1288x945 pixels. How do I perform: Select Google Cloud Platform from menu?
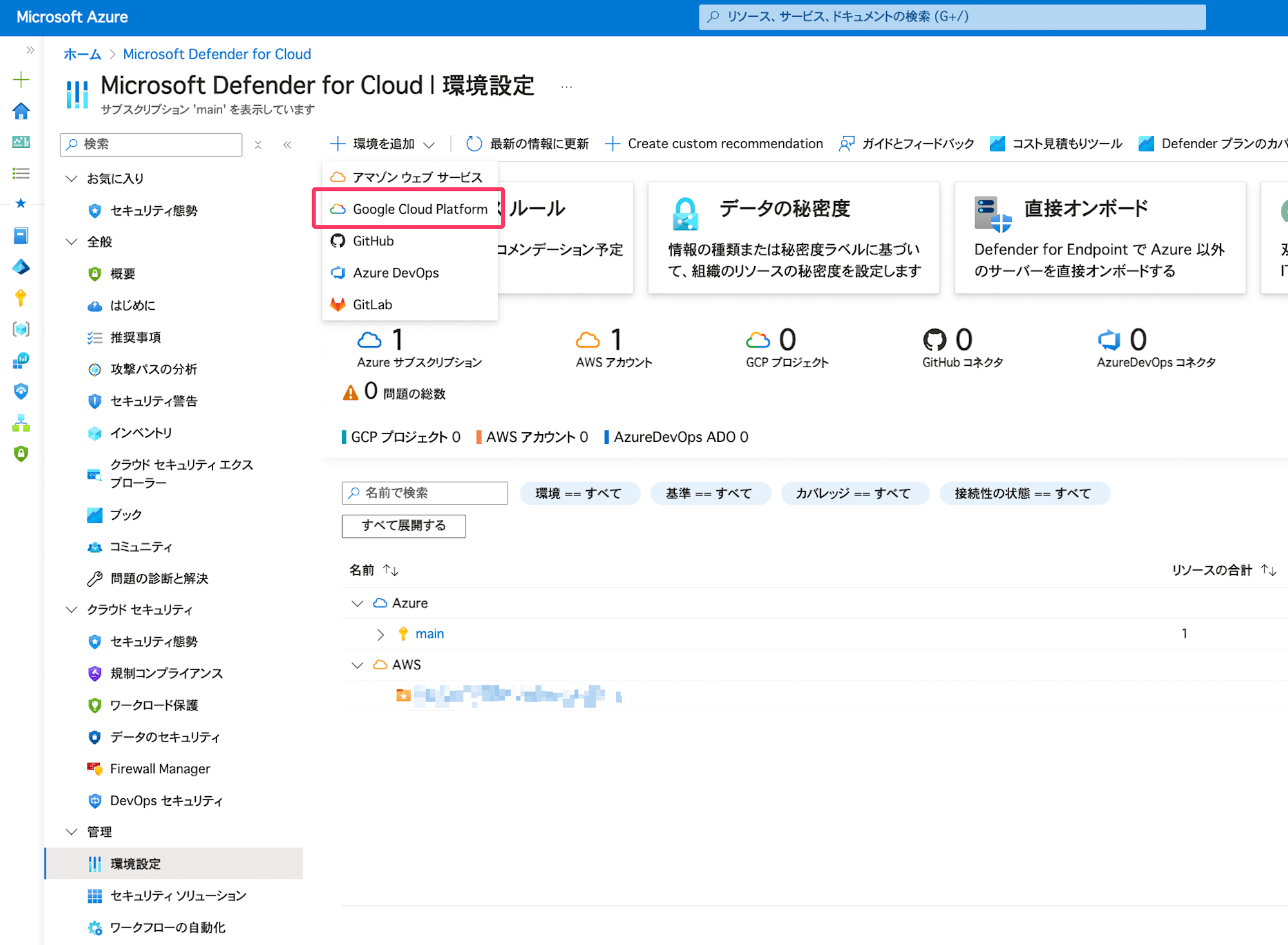(410, 209)
